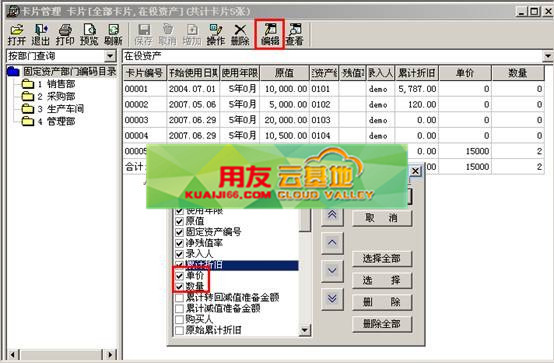Uncheck the 单价 checkbox

pos(179,275)
